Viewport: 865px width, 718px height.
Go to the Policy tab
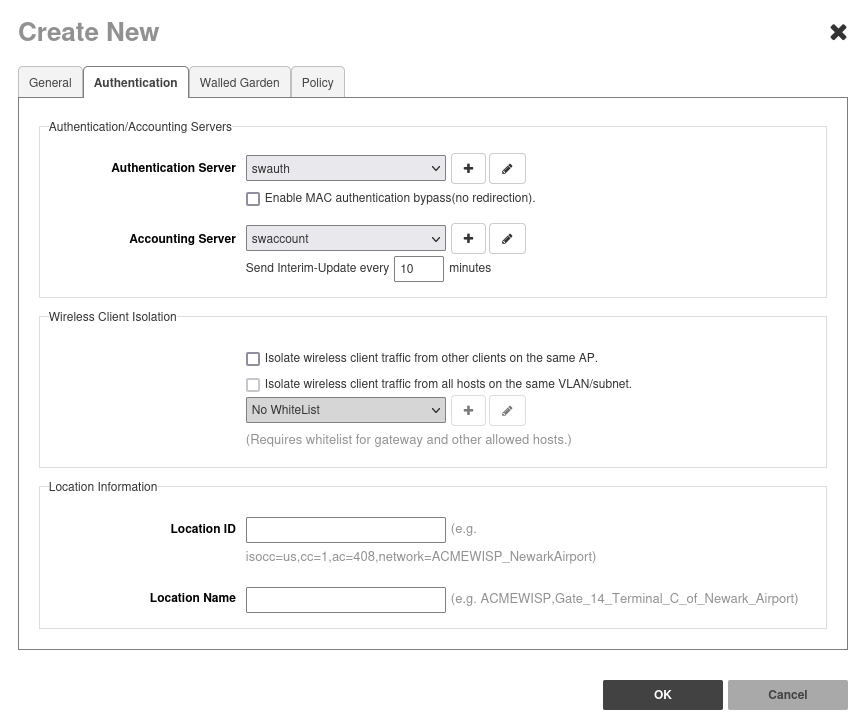317,83
